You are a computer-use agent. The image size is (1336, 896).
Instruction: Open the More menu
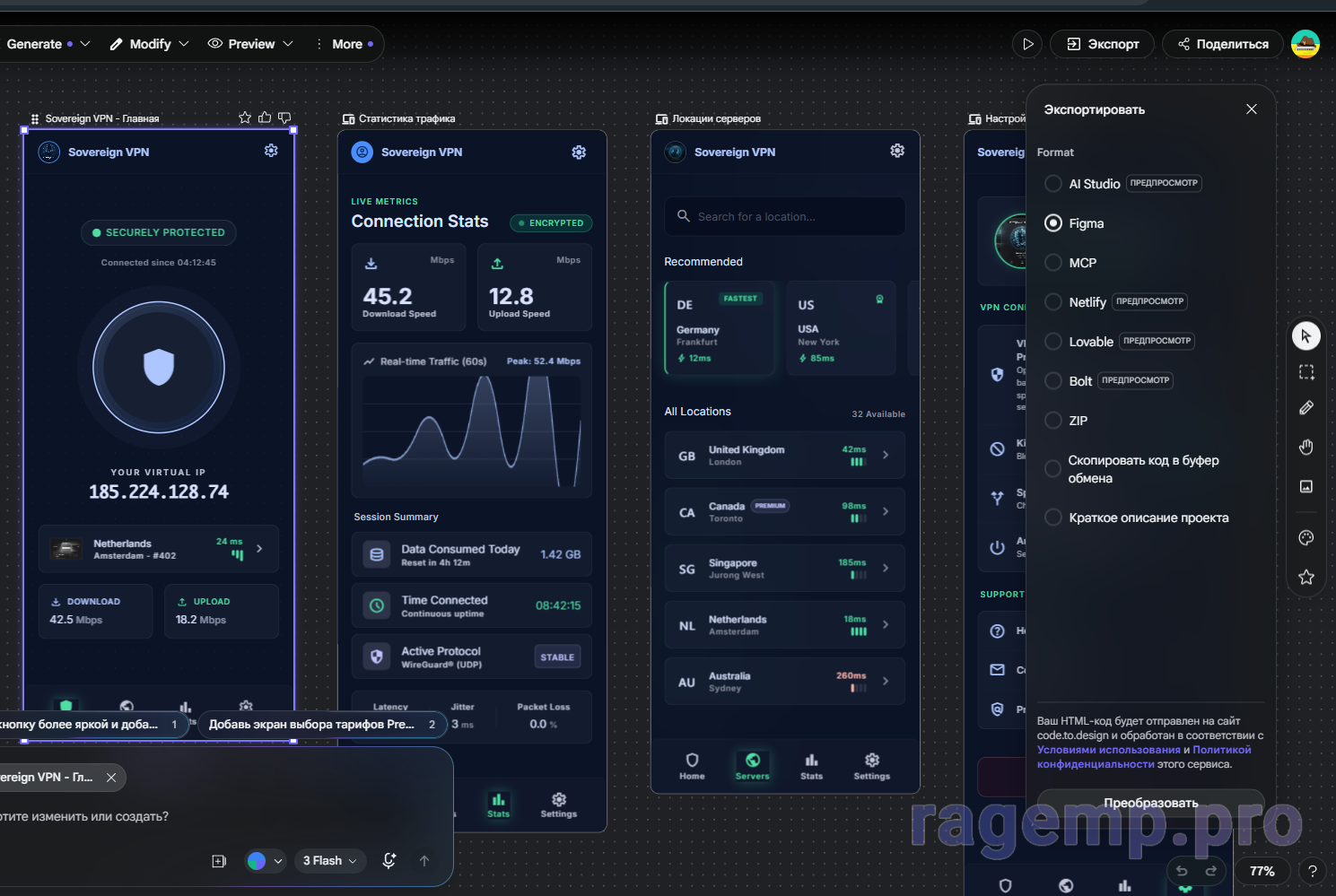pyautogui.click(x=345, y=44)
